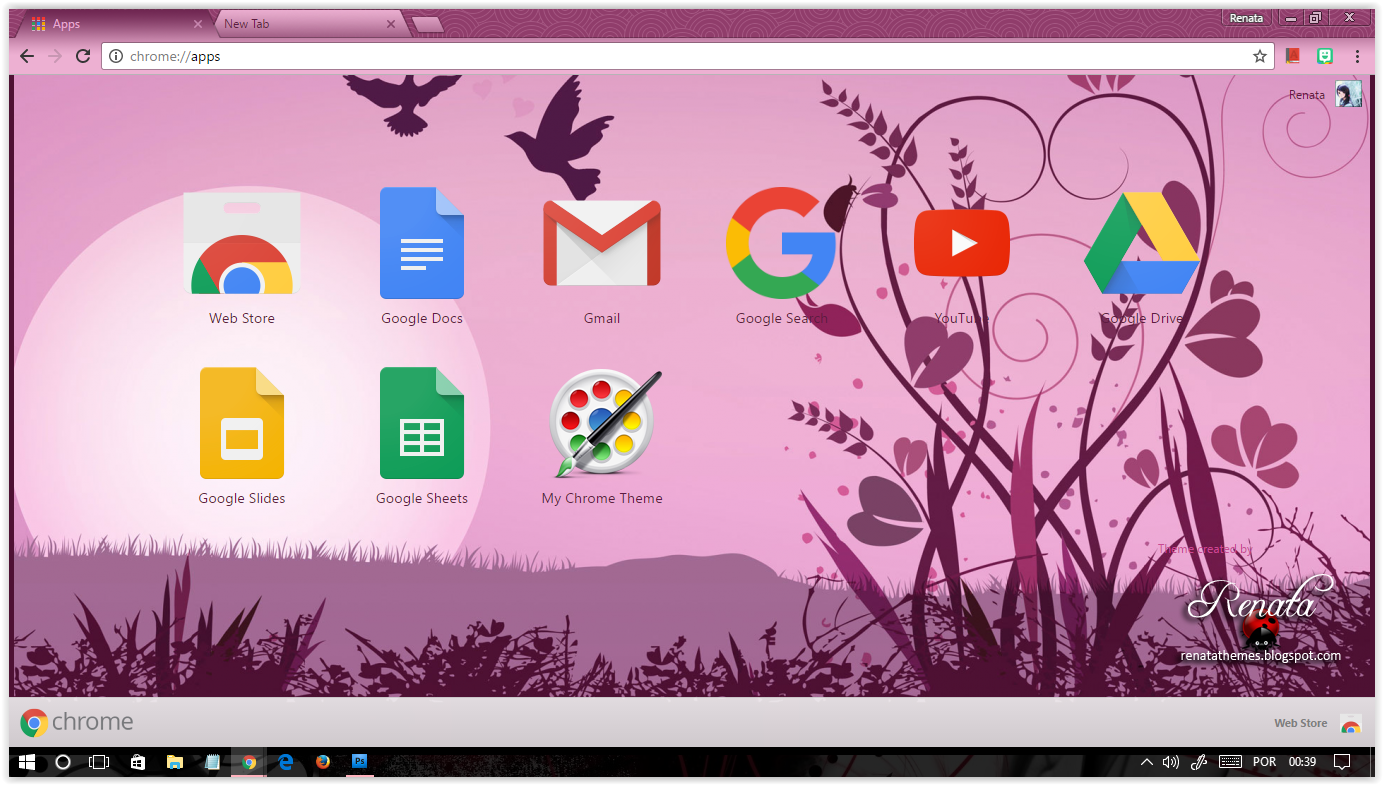The width and height of the screenshot is (1383, 785).
Task: Open the Chrome three-dot menu
Action: [x=1357, y=56]
